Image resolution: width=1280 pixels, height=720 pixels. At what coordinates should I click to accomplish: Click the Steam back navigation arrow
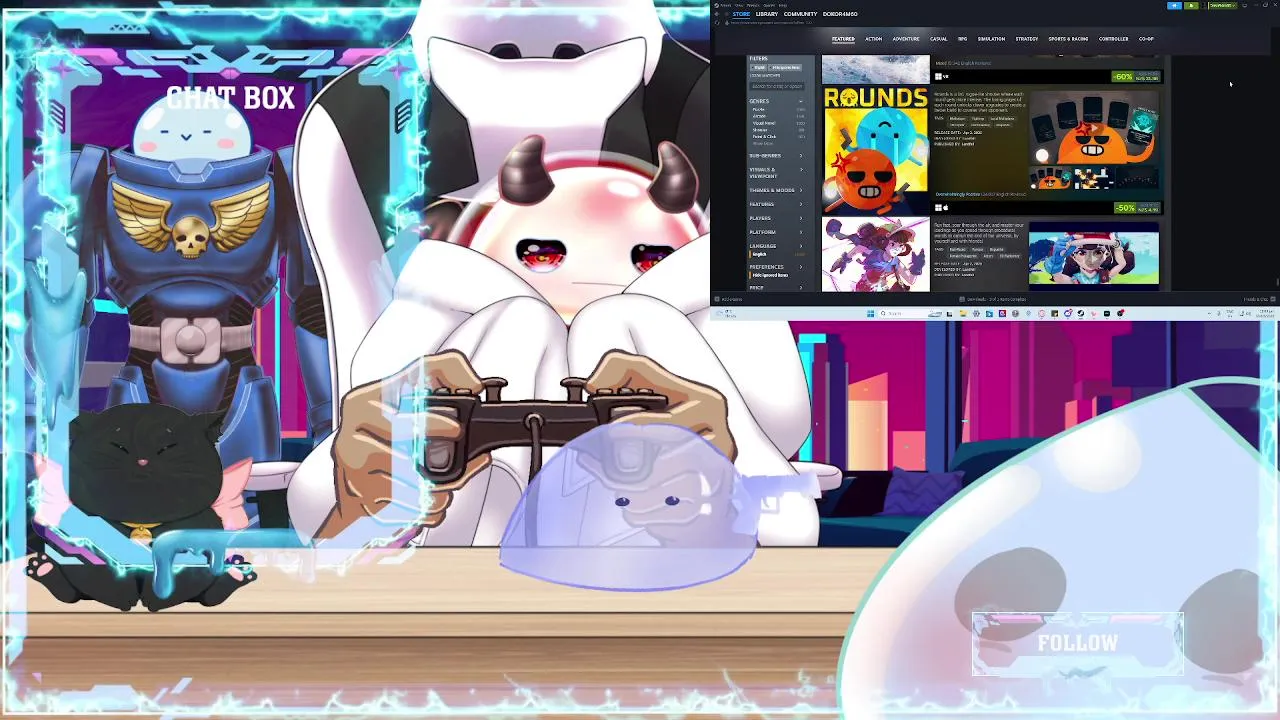pyautogui.click(x=716, y=14)
